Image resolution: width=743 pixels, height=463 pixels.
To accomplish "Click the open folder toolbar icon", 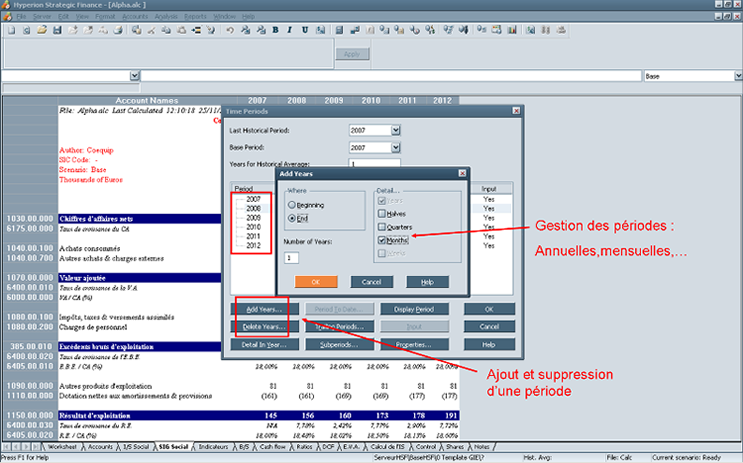I will coord(42,30).
